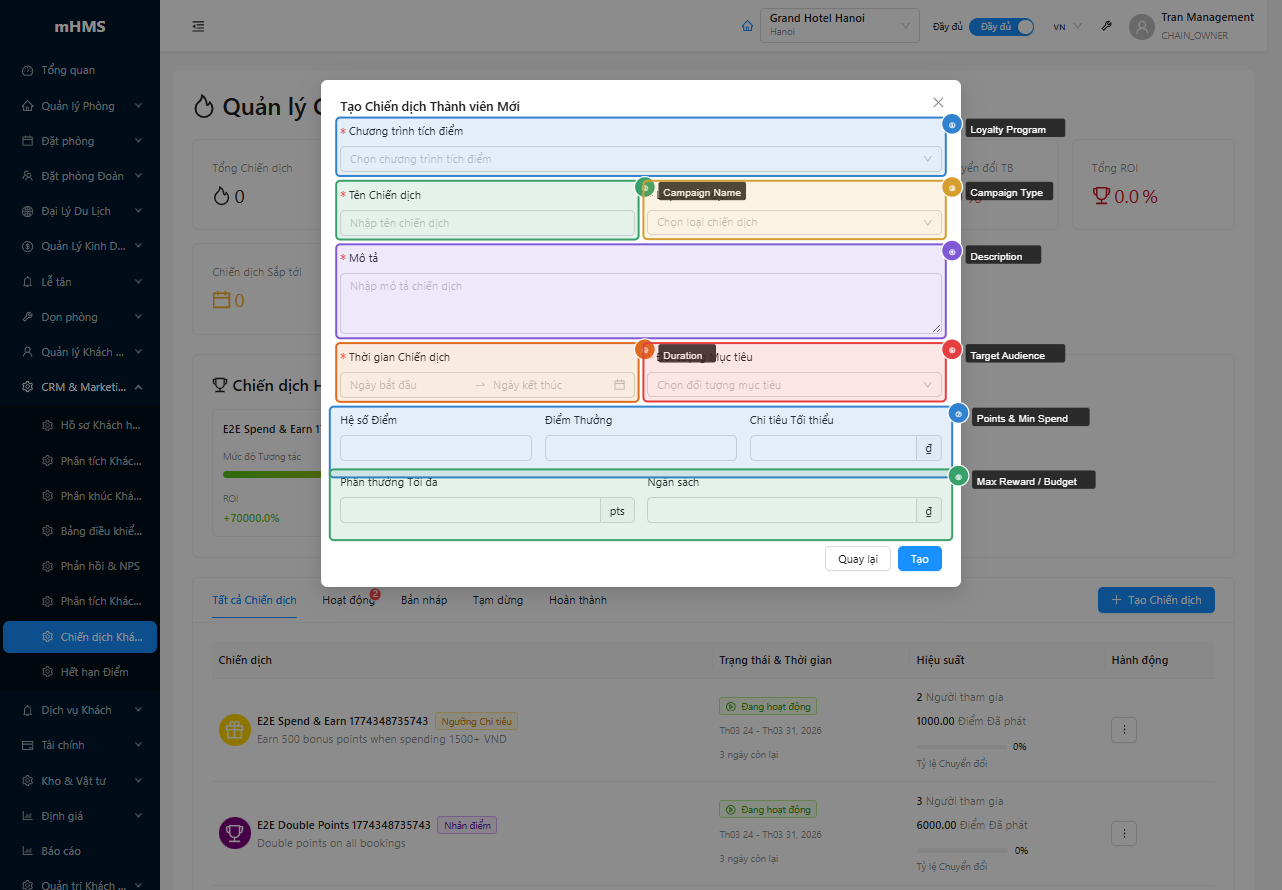Image resolution: width=1282 pixels, height=890 pixels.
Task: Close the new campaign dialog
Action: click(x=938, y=102)
